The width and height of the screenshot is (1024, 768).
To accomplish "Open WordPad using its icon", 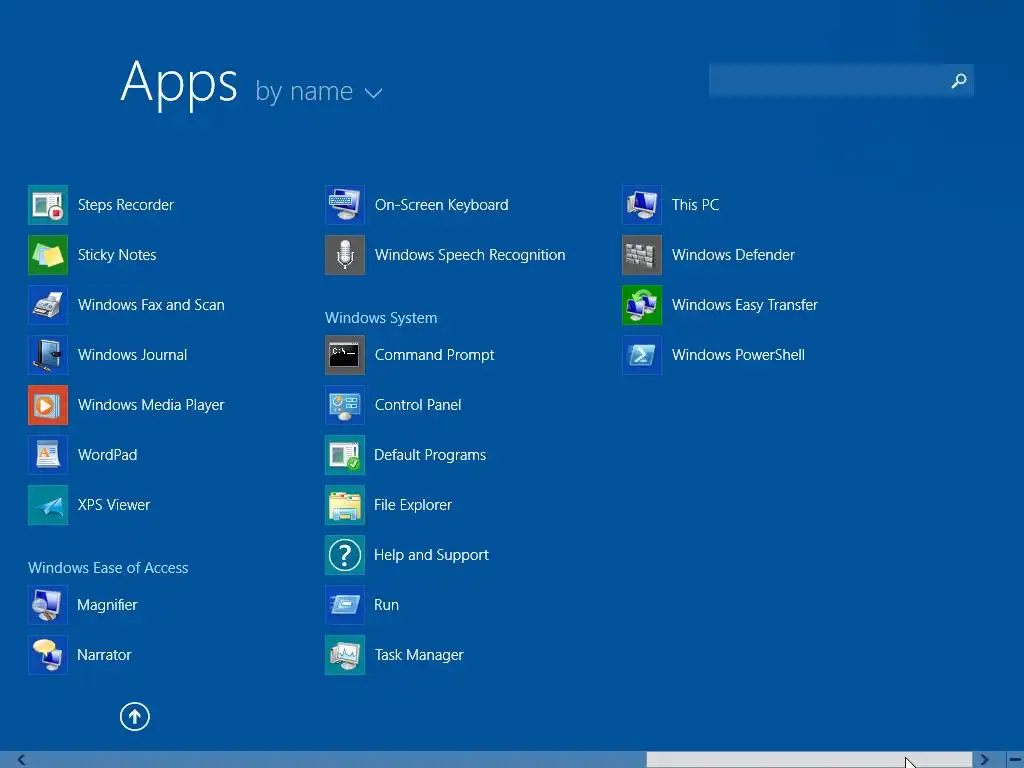I will pos(48,455).
